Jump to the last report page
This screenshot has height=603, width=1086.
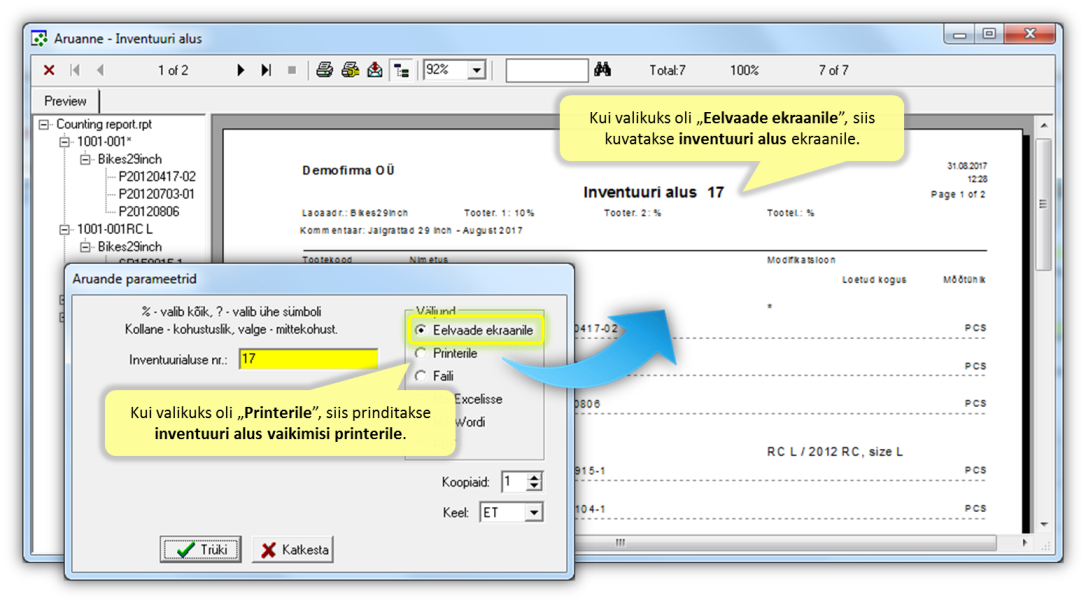point(266,70)
